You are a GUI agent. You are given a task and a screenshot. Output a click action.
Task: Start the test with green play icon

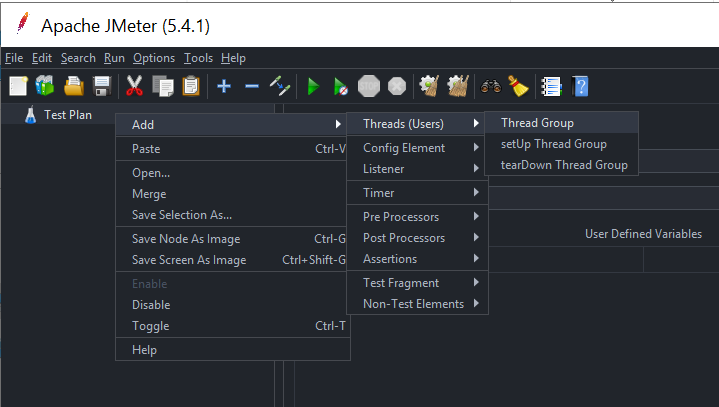(313, 86)
